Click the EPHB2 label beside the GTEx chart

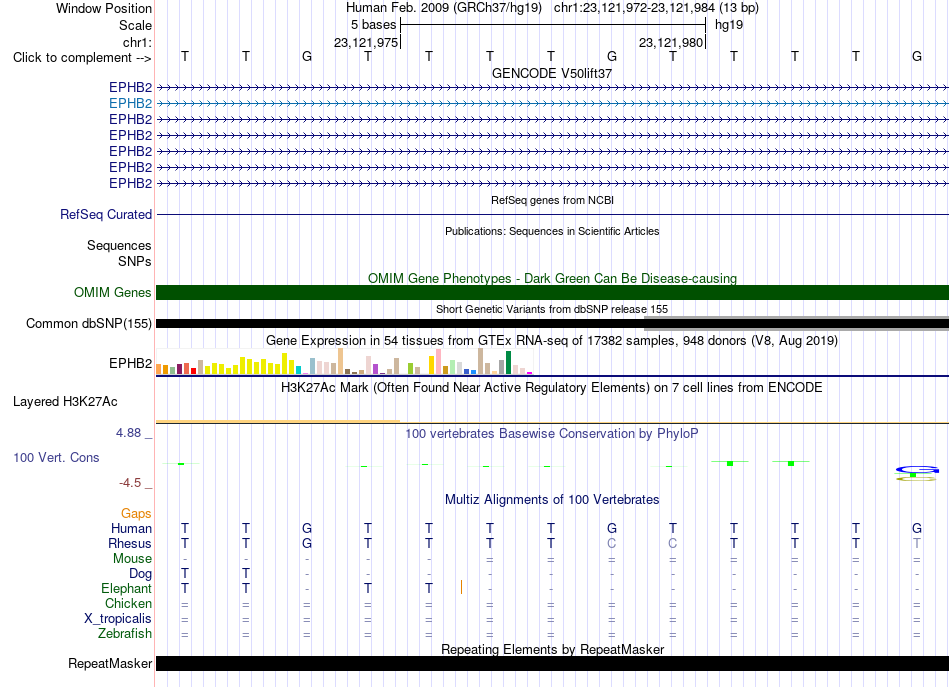130,363
